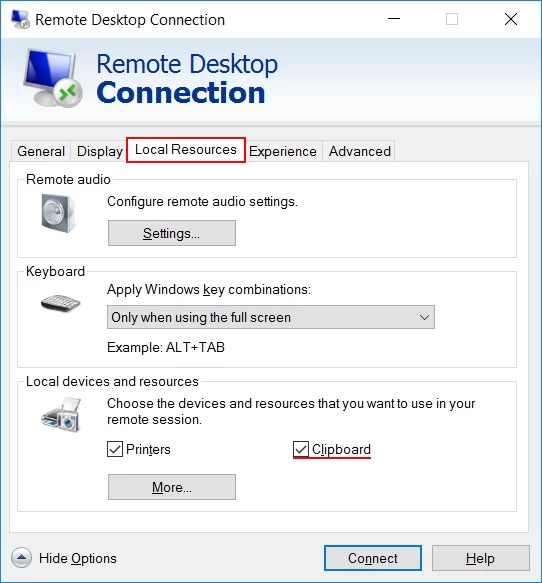542x583 pixels.
Task: Open remote audio Settings button
Action: coord(172,233)
